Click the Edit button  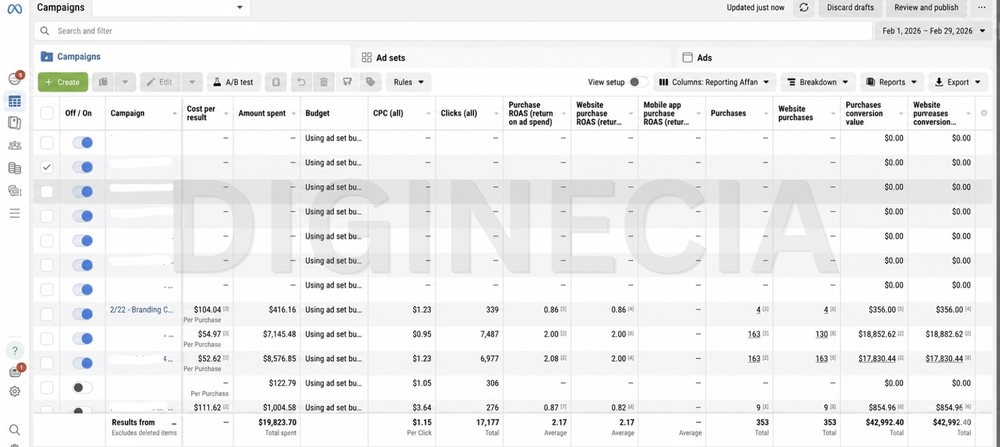[x=160, y=82]
